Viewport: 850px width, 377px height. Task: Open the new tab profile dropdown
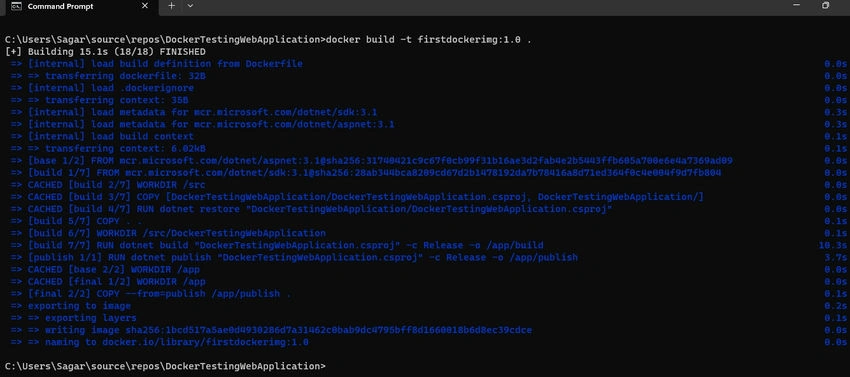point(190,6)
